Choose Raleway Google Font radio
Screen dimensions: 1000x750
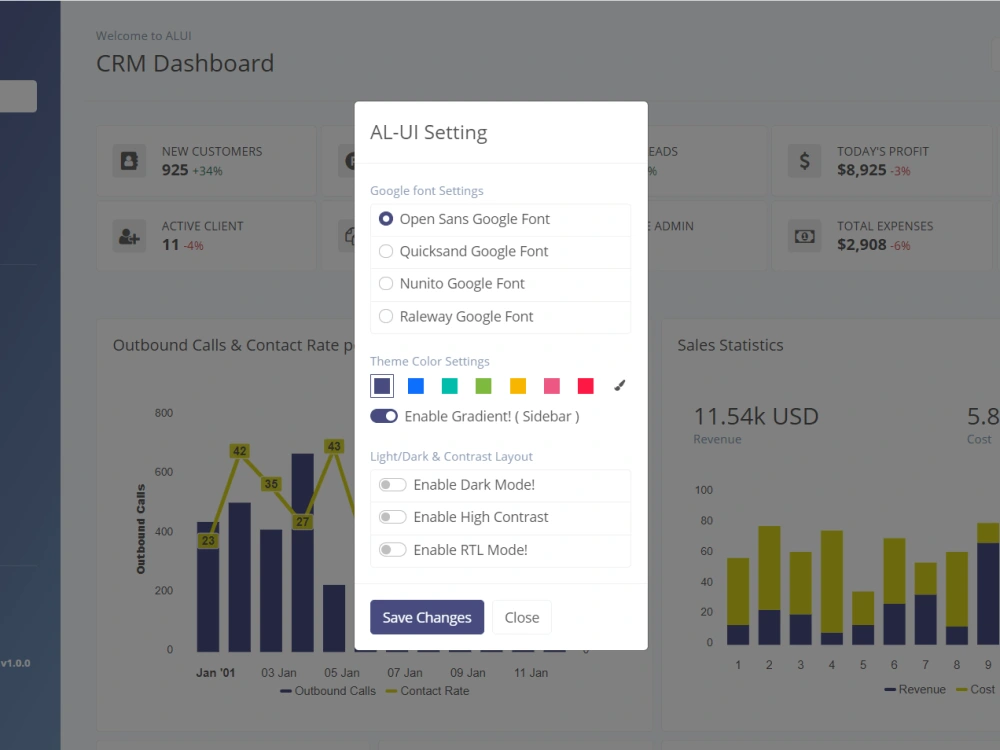click(386, 316)
